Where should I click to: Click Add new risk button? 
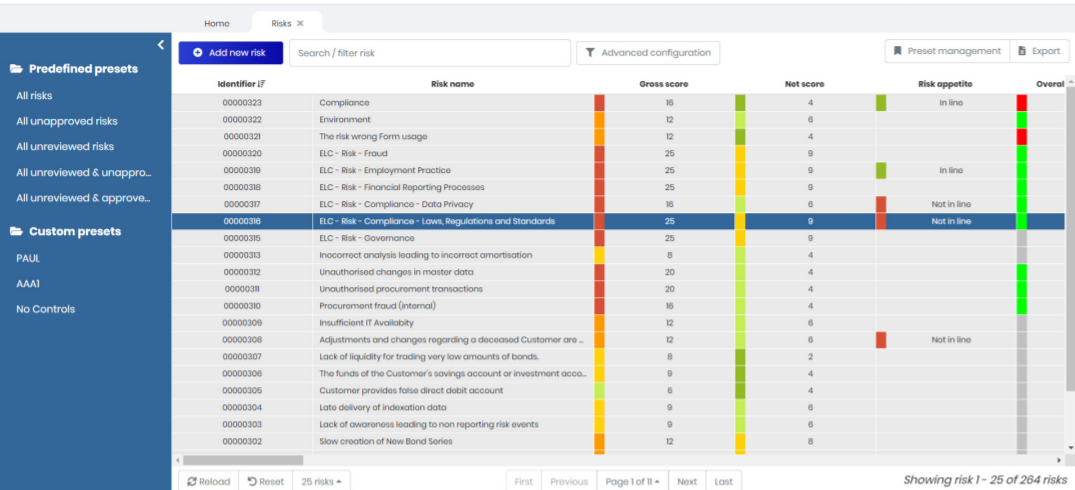[x=230, y=53]
